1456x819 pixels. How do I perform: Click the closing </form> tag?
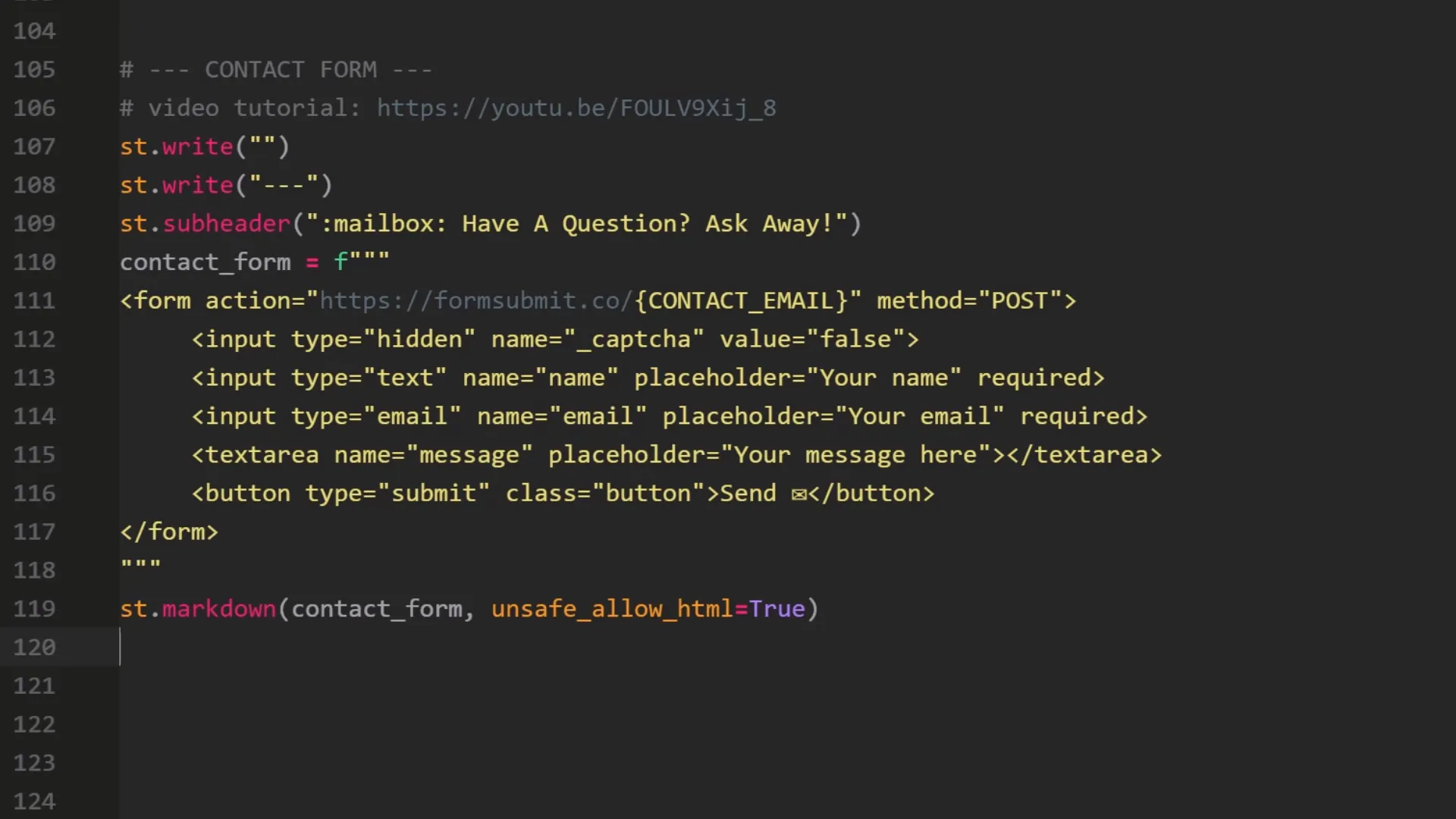click(169, 532)
